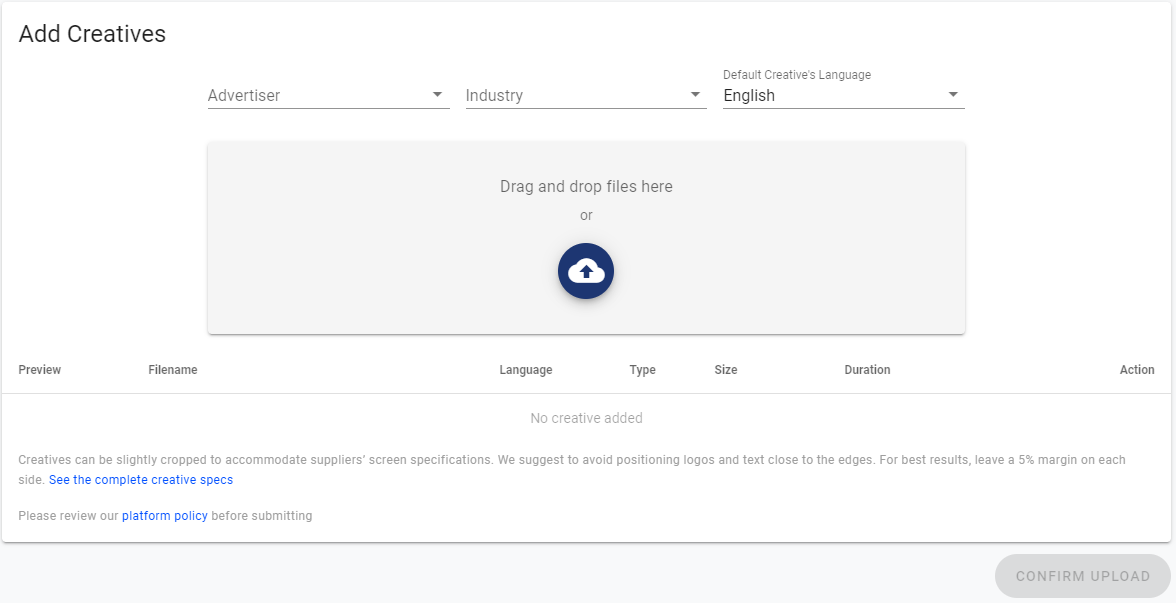Screen dimensions: 1176x603
Task: Open the Advertiser dropdown
Action: pos(328,95)
